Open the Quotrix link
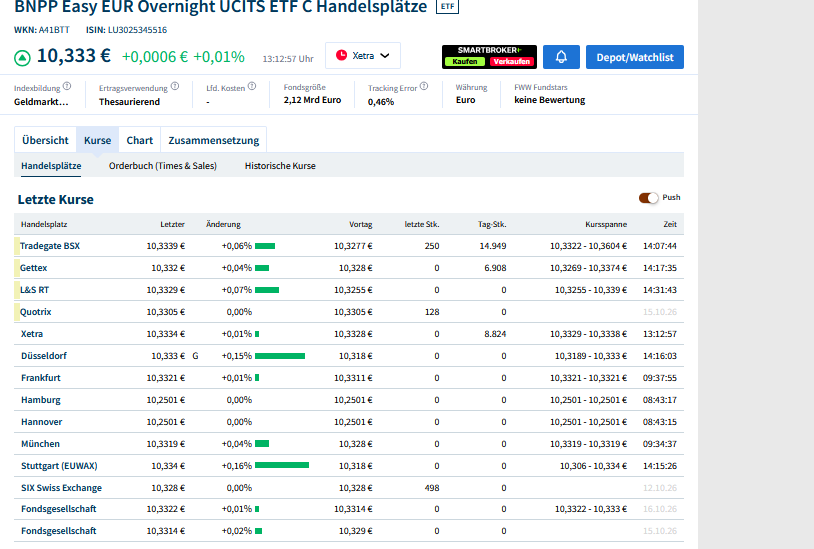 35,312
